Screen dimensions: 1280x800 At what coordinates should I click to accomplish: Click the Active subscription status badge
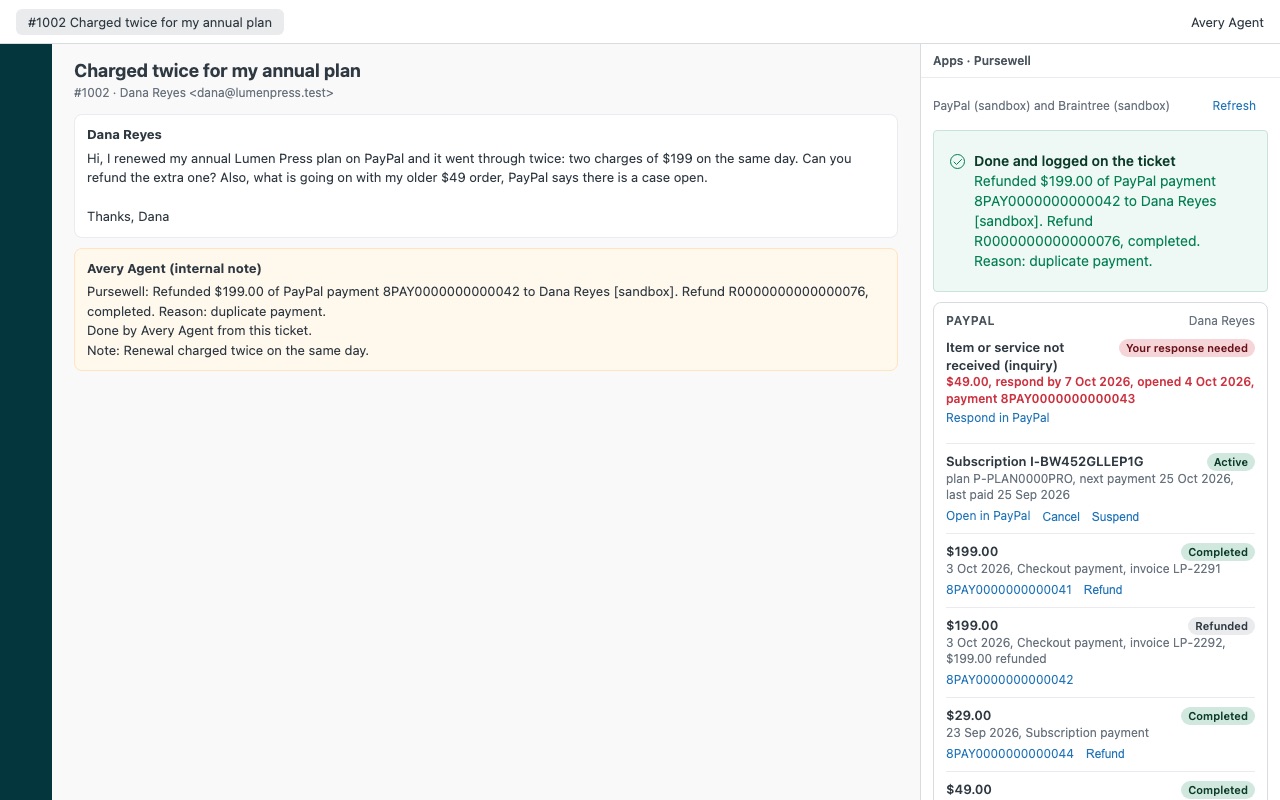tap(1230, 462)
